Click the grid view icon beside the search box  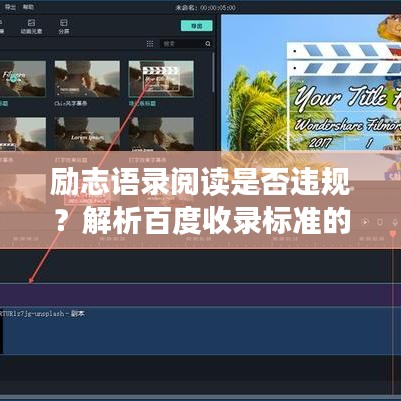150,43
